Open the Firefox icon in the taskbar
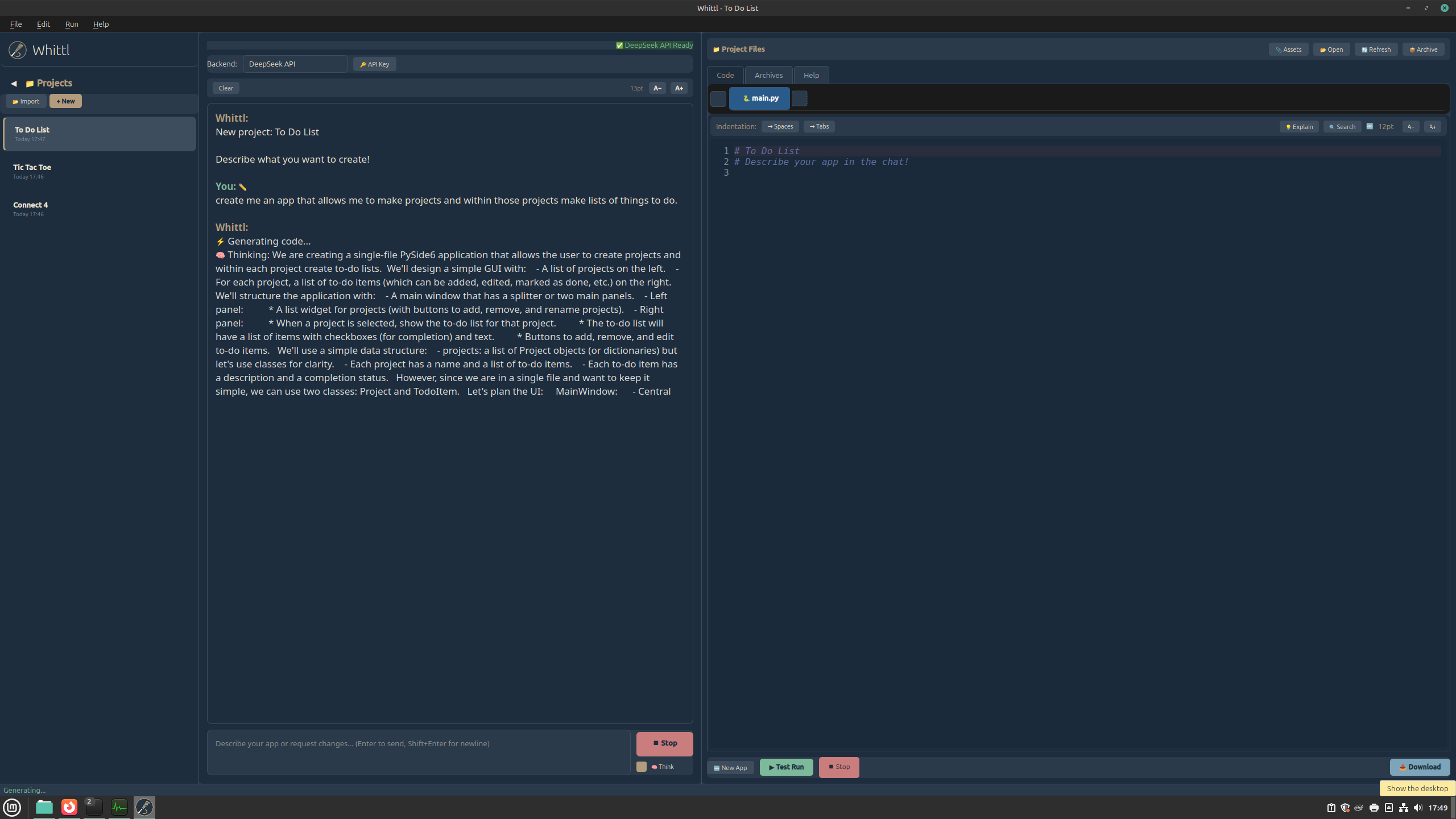Viewport: 1456px width, 819px height. click(x=69, y=807)
